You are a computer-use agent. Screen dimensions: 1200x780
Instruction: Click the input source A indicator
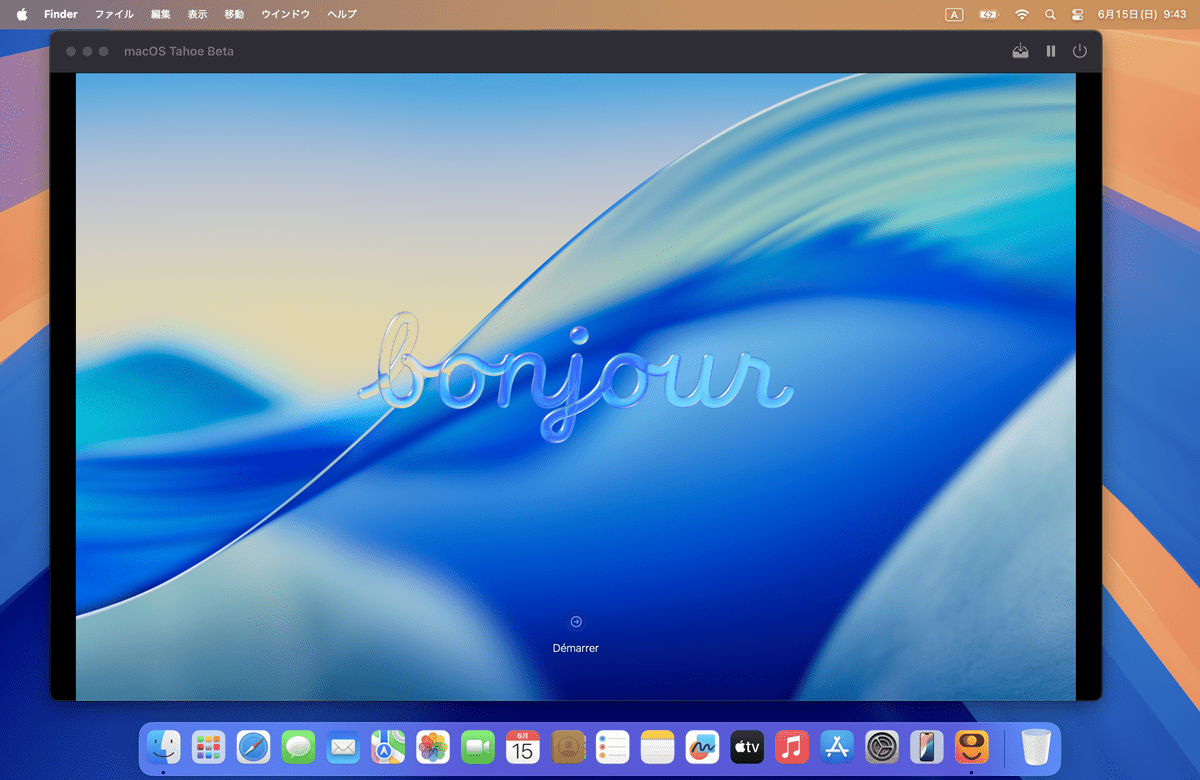coord(954,15)
